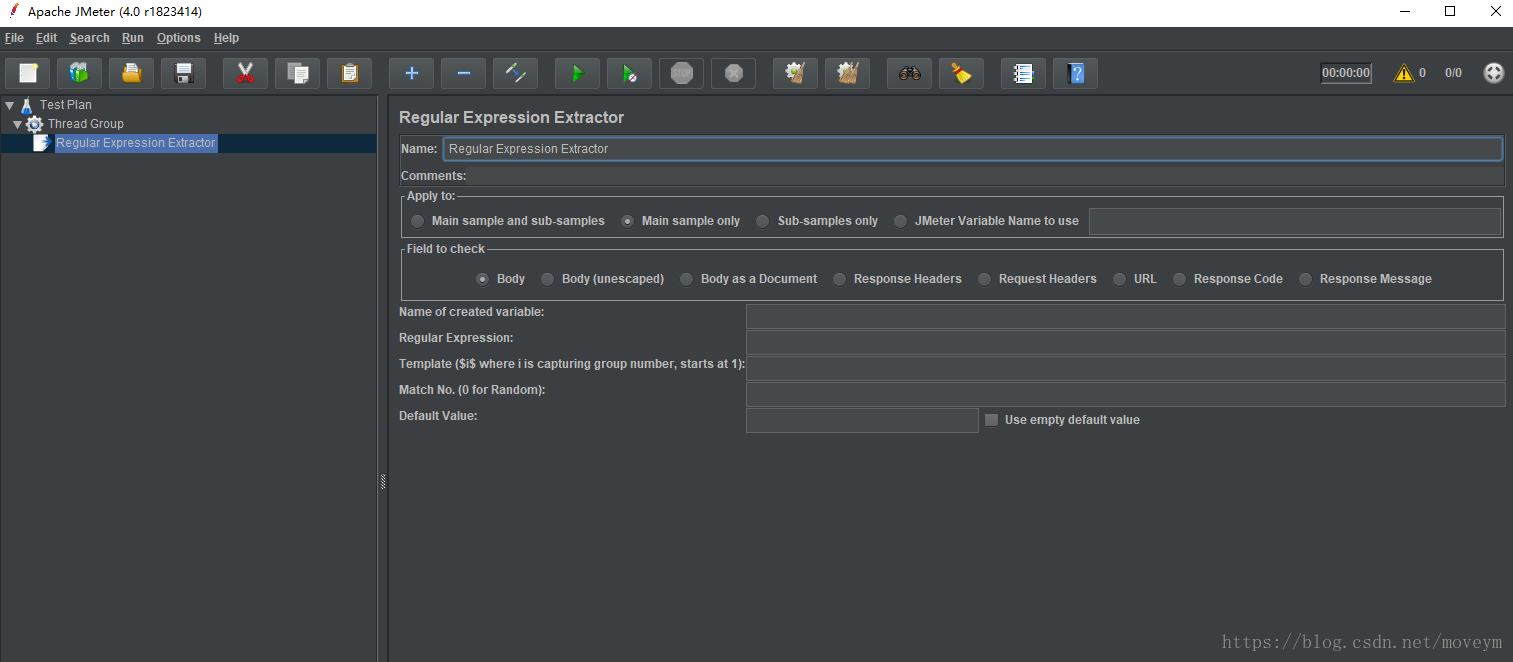Click the Copy icon in toolbar

point(297,73)
